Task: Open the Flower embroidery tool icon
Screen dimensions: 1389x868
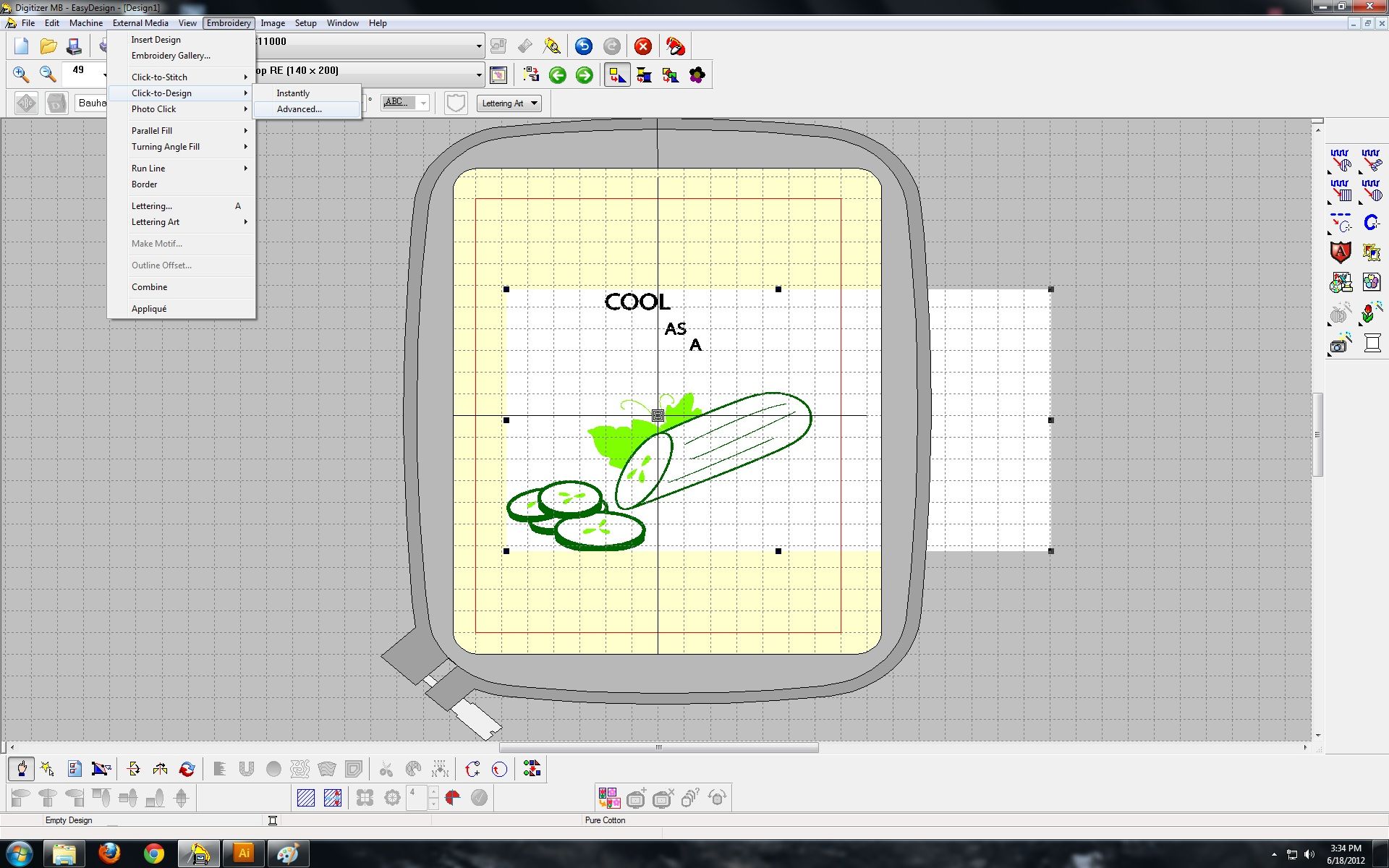Action: (697, 75)
